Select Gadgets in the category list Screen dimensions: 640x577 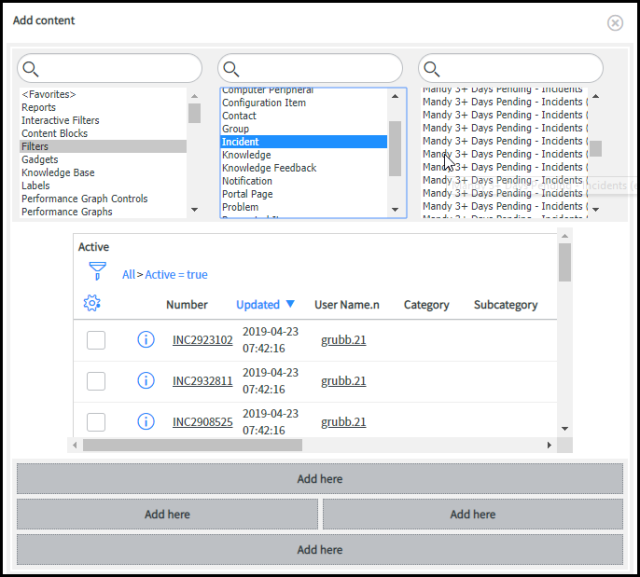103,160
